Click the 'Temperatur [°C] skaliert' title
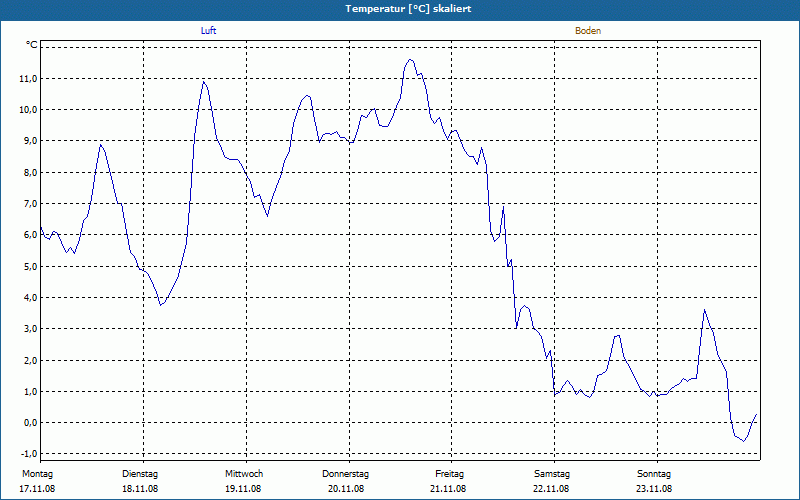 tap(408, 9)
